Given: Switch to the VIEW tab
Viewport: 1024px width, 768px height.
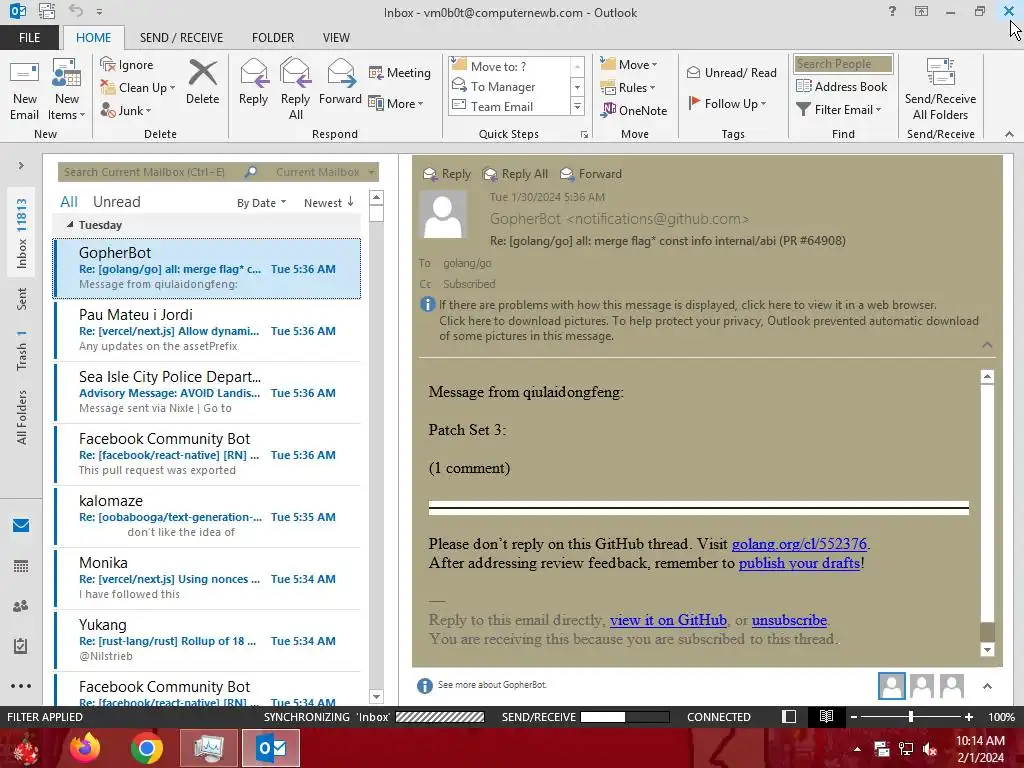Looking at the screenshot, I should (336, 38).
